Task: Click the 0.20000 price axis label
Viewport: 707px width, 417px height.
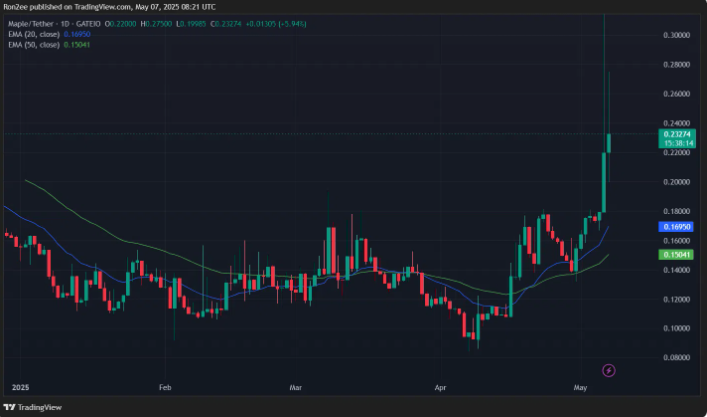Action: [x=676, y=182]
